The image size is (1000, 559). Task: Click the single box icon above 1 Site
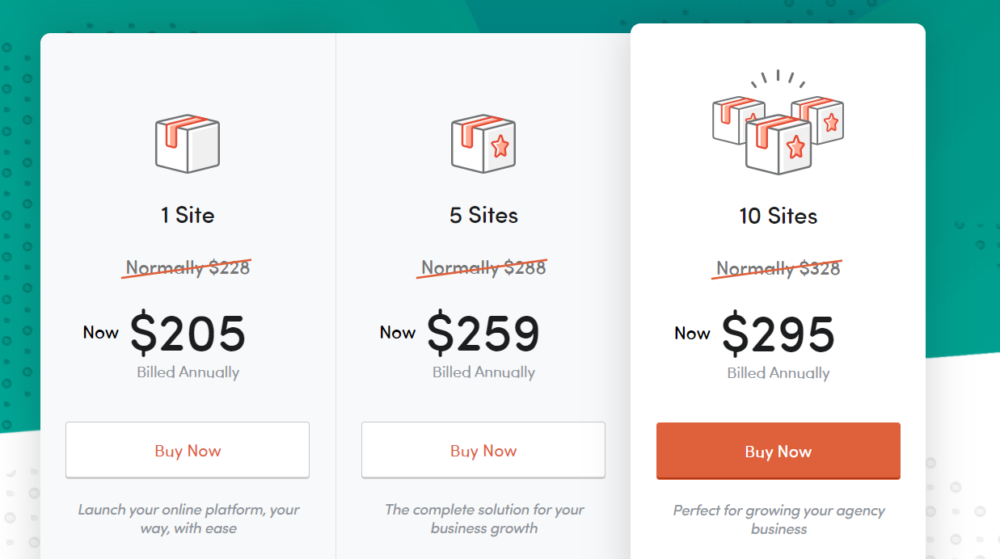pos(187,143)
